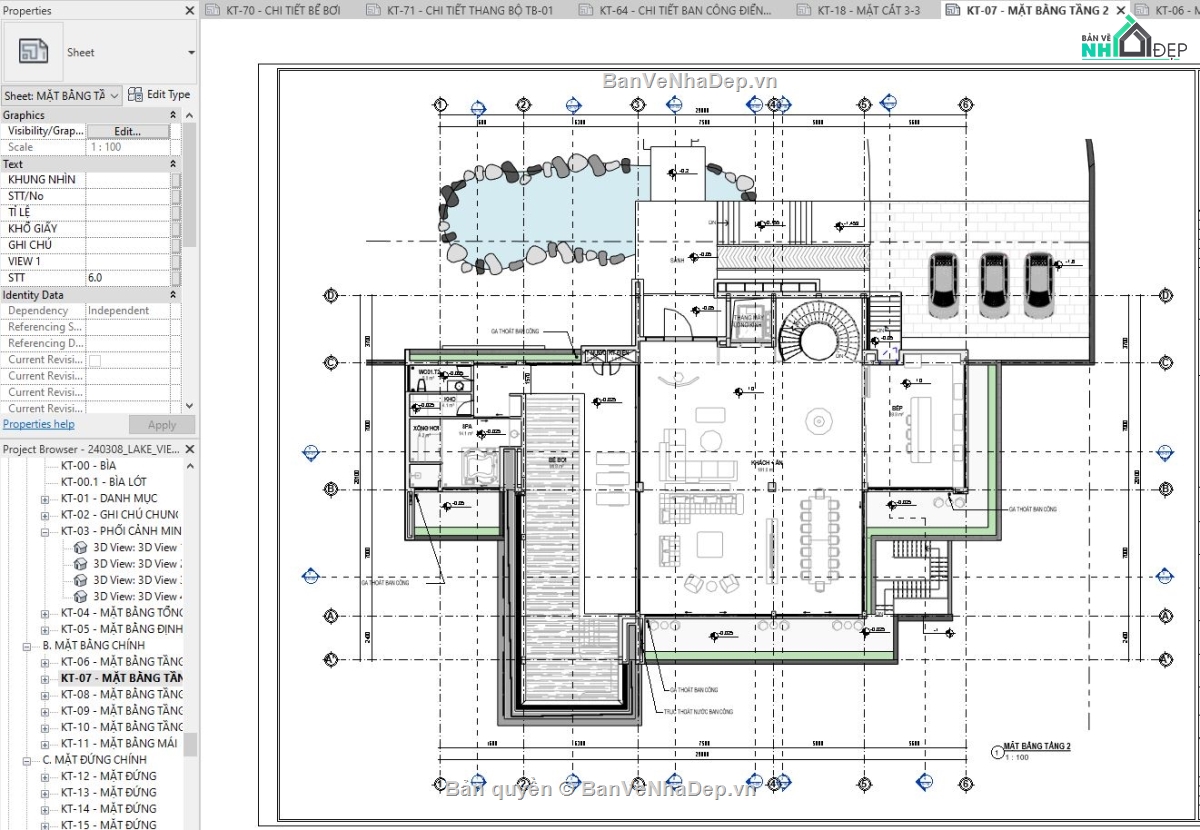The height and width of the screenshot is (830, 1200).
Task: Collapse the C. MẶT ĐỨNG CHÍNH group
Action: [x=29, y=760]
